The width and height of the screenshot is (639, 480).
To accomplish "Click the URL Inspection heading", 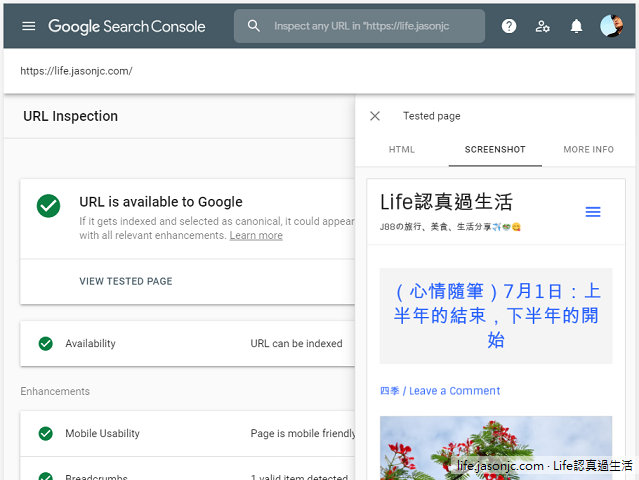I will pyautogui.click(x=71, y=116).
